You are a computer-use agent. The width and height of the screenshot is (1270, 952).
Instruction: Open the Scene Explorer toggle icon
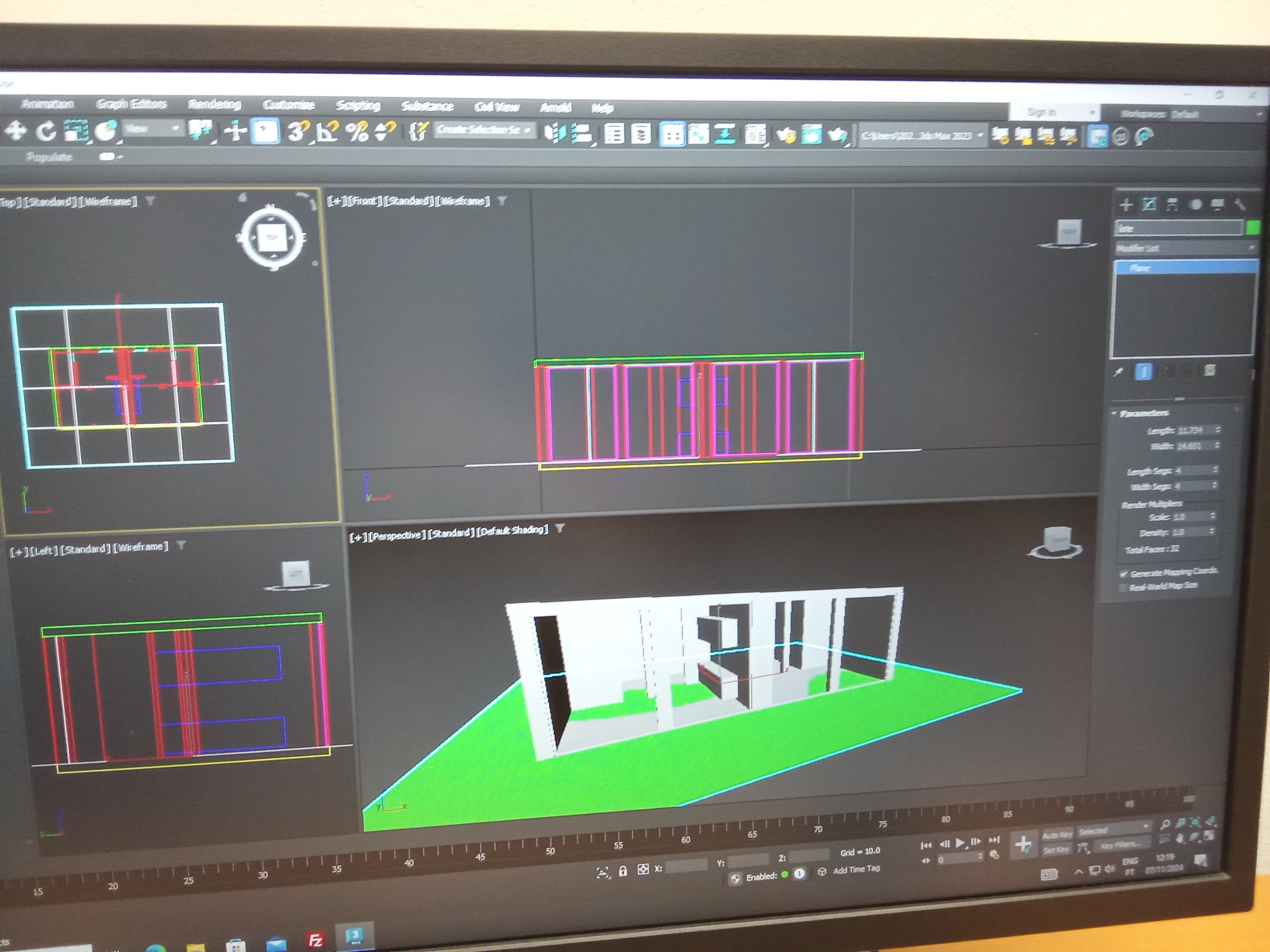pos(614,134)
